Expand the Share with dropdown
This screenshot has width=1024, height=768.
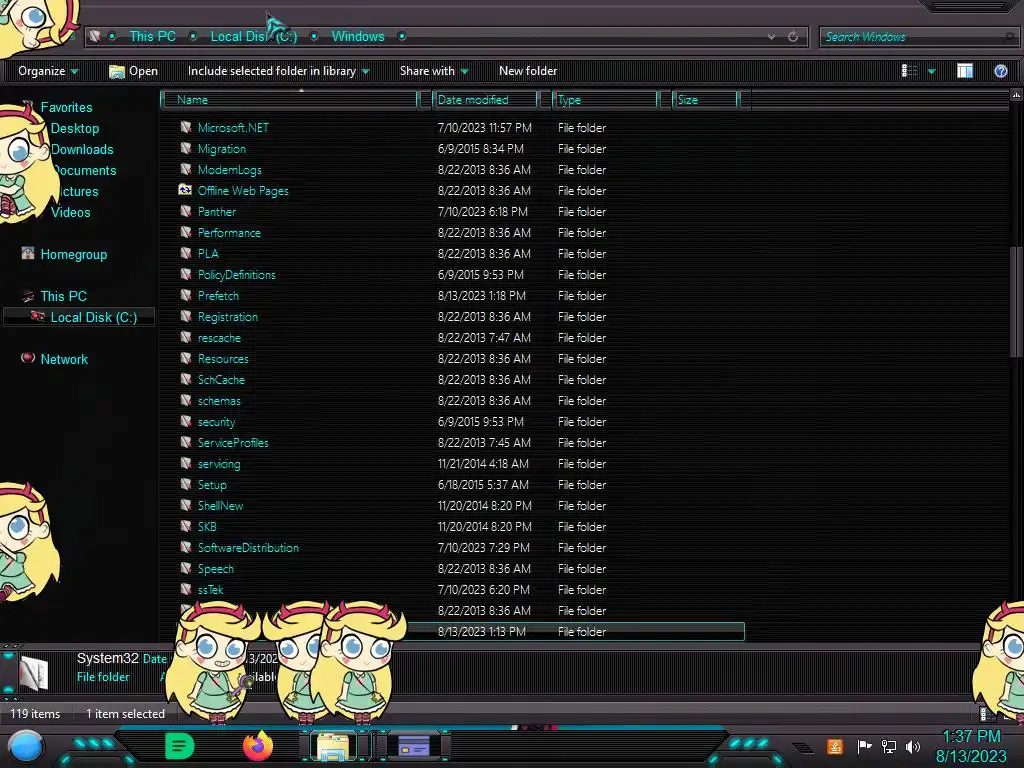point(434,71)
